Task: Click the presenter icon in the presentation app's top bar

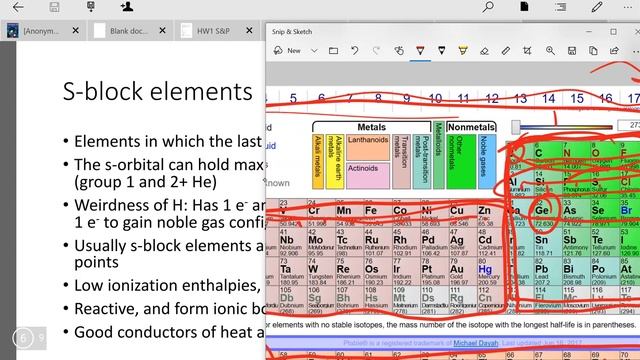Action: click(91, 7)
